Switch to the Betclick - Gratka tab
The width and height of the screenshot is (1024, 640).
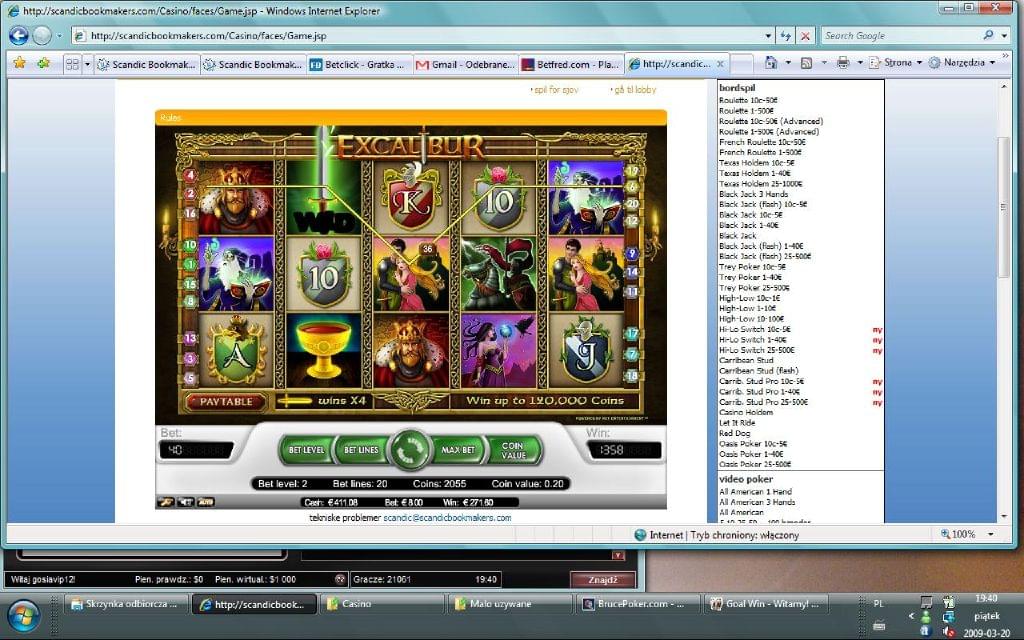tap(359, 65)
